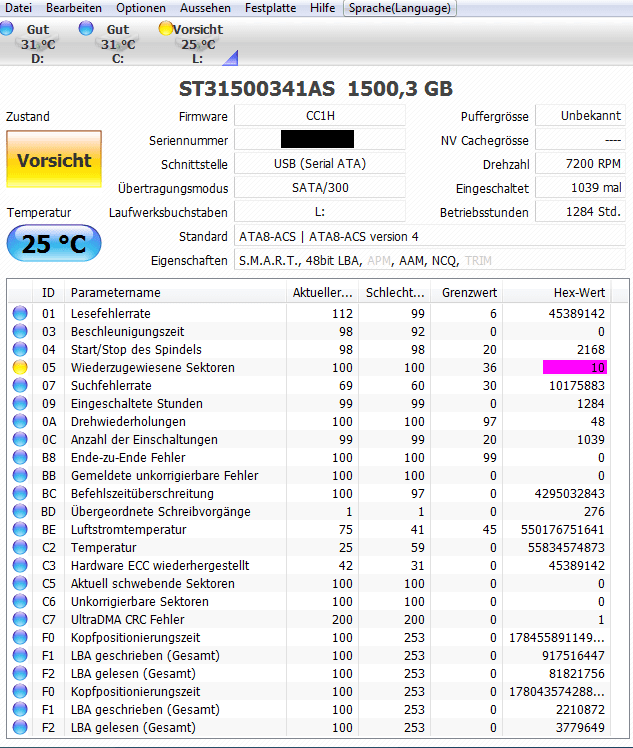Click status orb of Gemeldete unkorrigierbare Fehler
Viewport: 633px width, 748px height.
point(20,476)
